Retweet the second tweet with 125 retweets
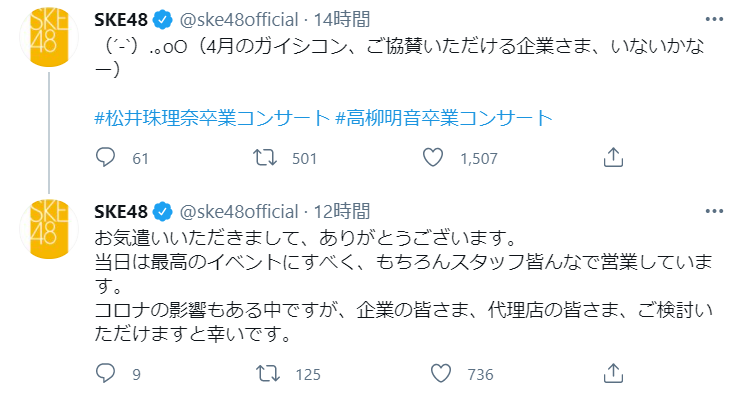 pyautogui.click(x=268, y=374)
